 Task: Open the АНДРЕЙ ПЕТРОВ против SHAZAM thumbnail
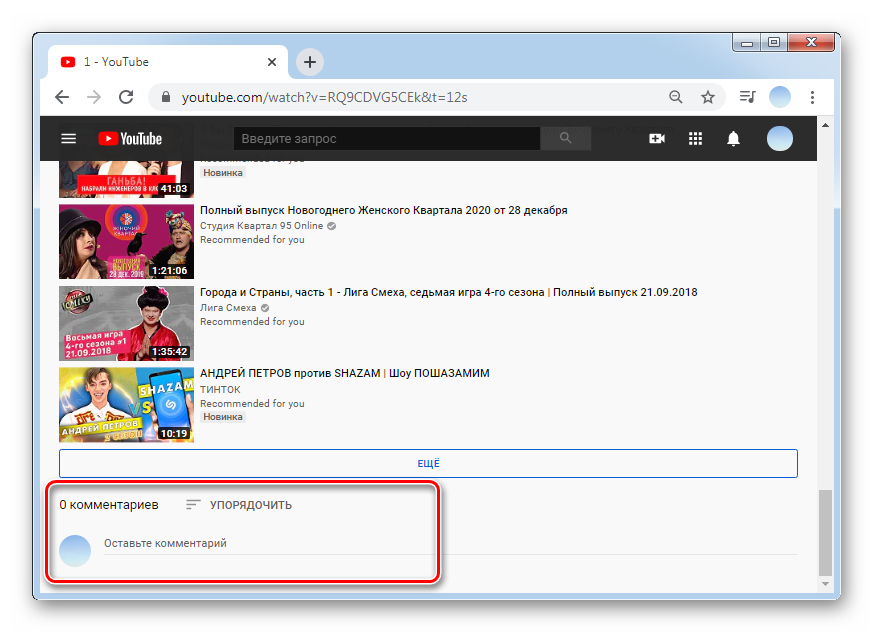pyautogui.click(x=126, y=404)
